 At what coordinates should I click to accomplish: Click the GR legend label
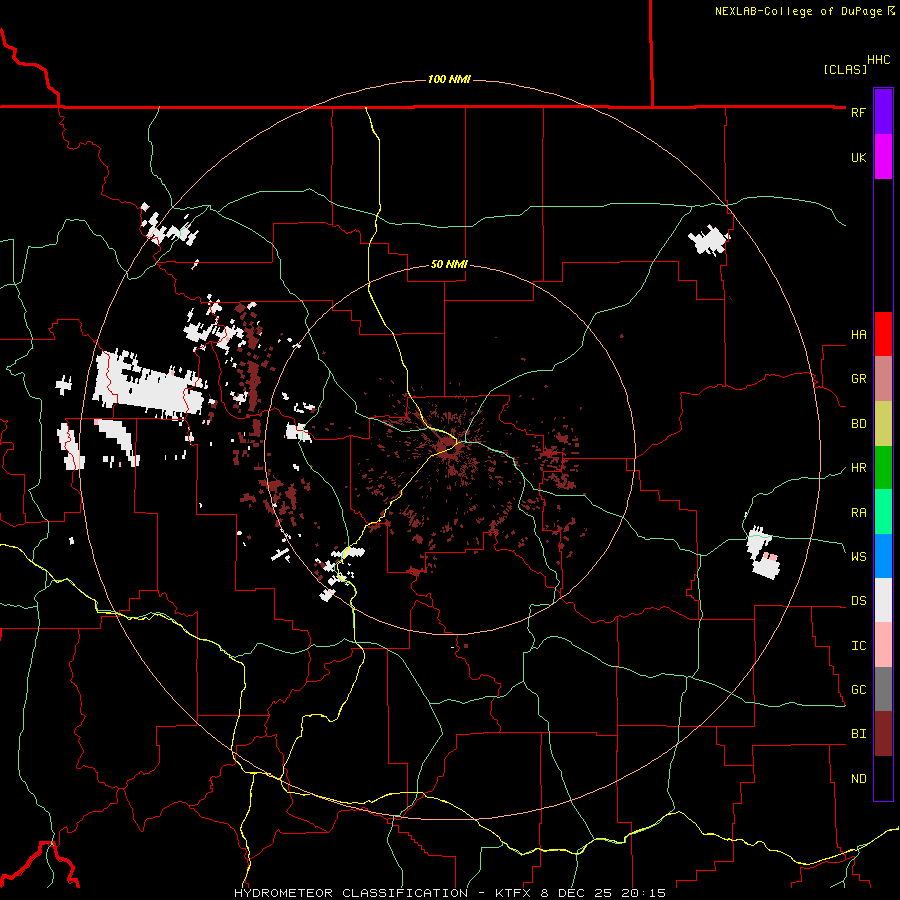click(x=858, y=379)
